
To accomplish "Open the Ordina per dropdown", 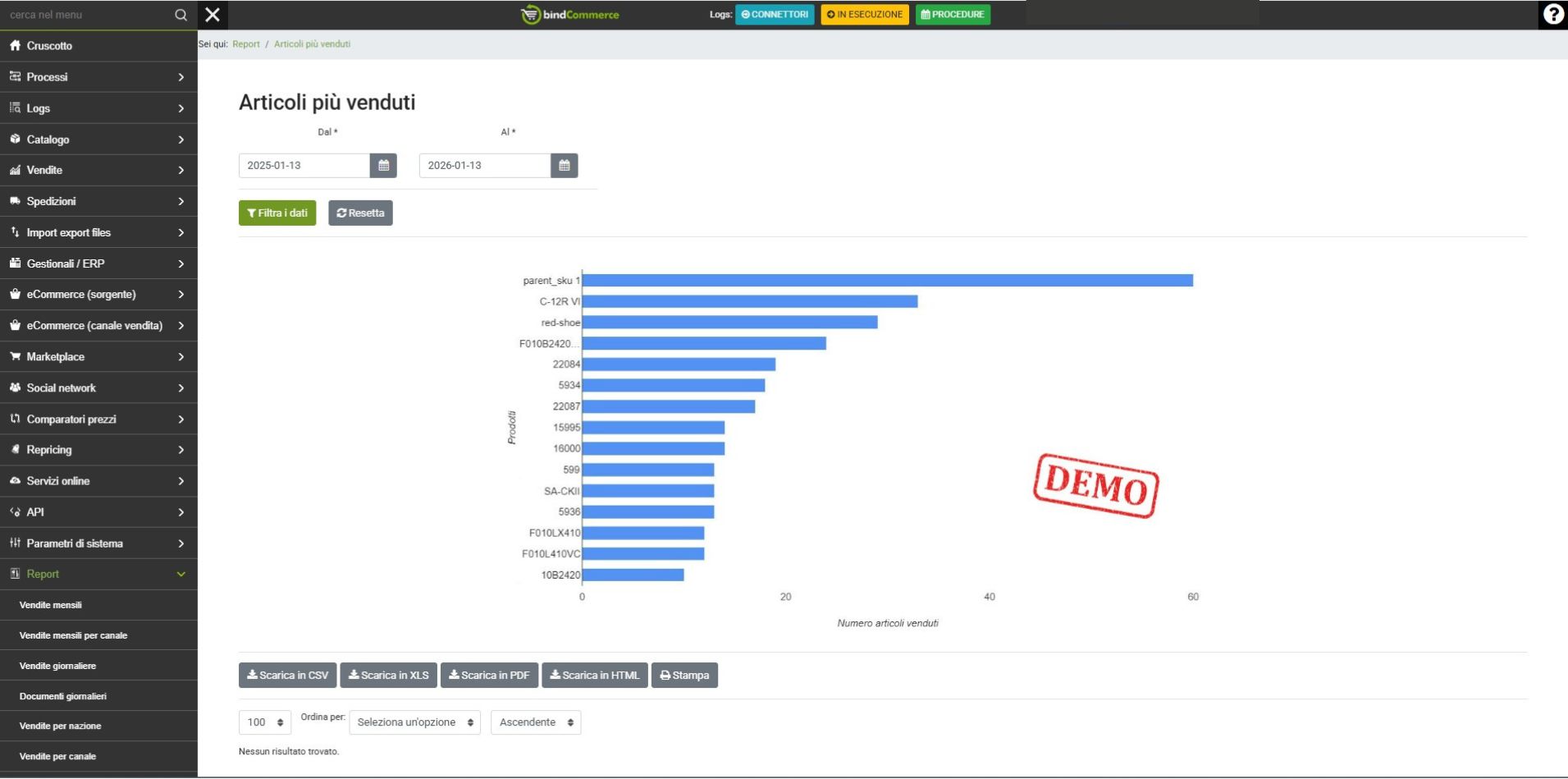I will (414, 722).
